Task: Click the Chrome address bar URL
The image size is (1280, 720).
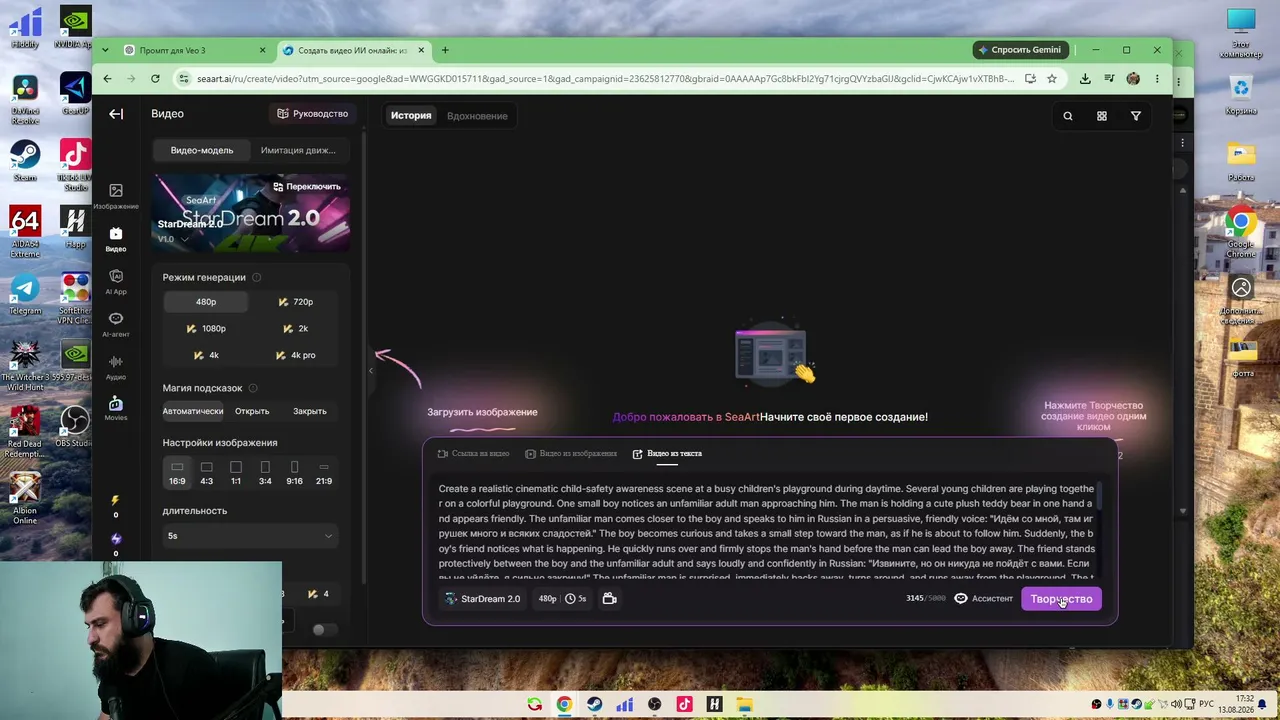Action: 605,79
